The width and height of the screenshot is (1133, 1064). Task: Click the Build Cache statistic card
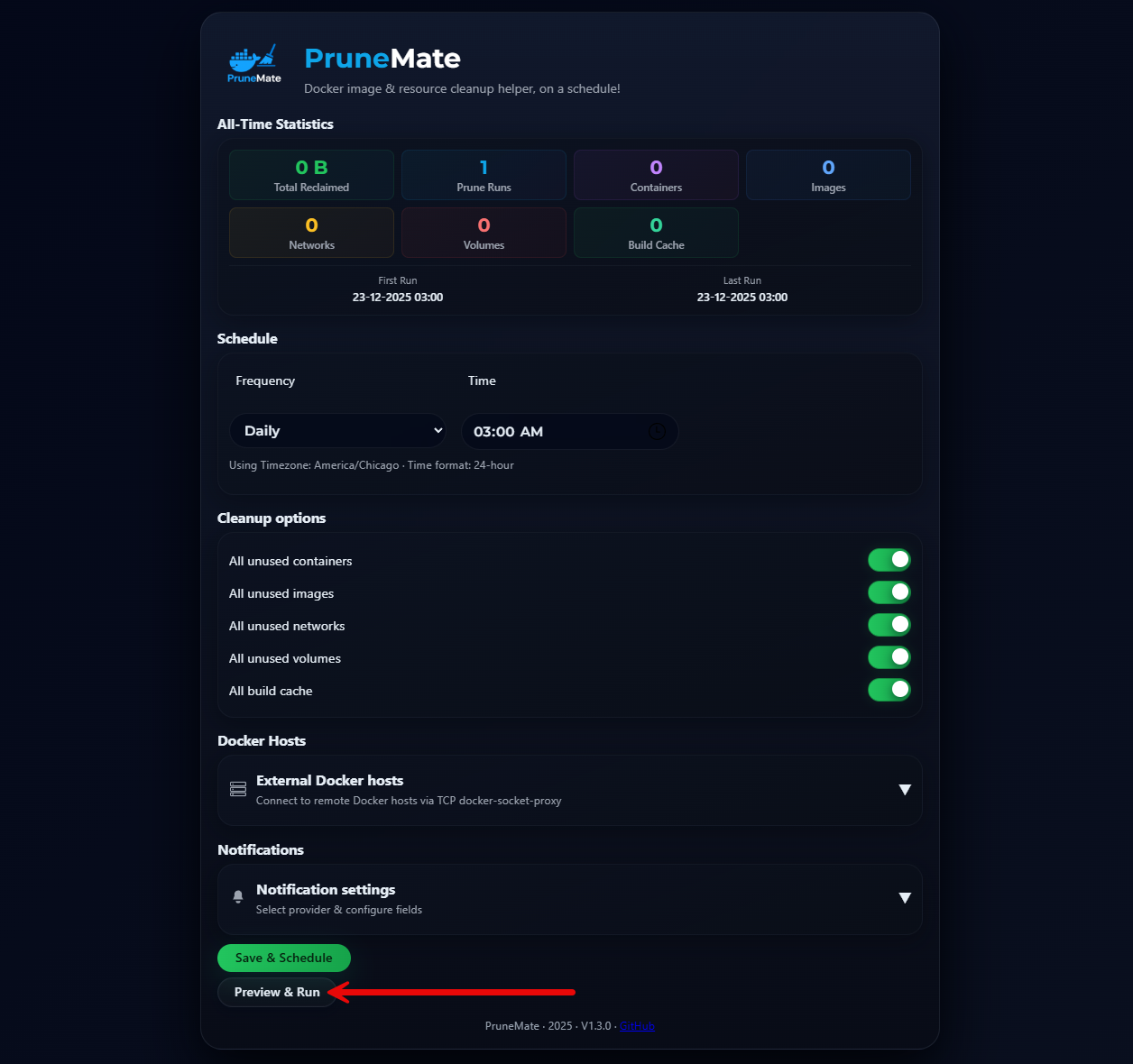(656, 233)
